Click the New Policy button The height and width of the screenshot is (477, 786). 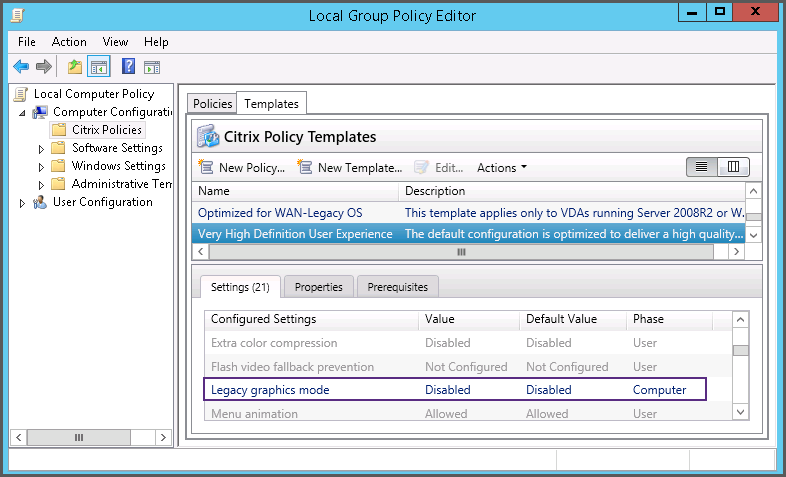(241, 168)
